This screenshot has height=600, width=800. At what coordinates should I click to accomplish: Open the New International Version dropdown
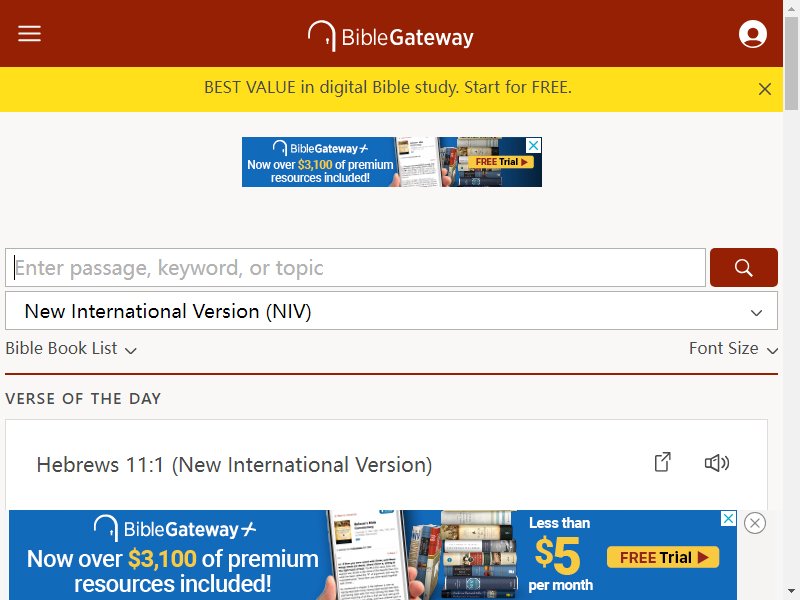click(x=391, y=311)
